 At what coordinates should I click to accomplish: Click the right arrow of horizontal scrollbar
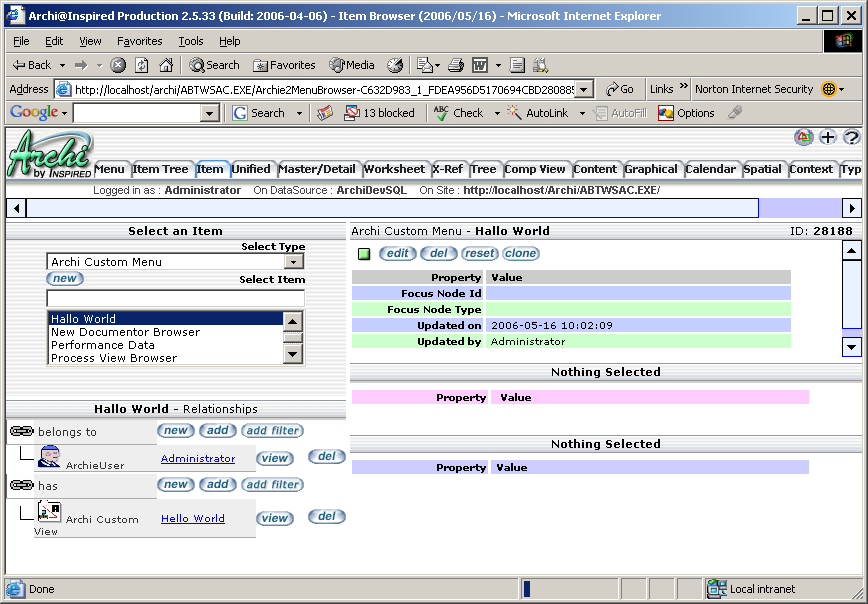pyautogui.click(x=852, y=208)
